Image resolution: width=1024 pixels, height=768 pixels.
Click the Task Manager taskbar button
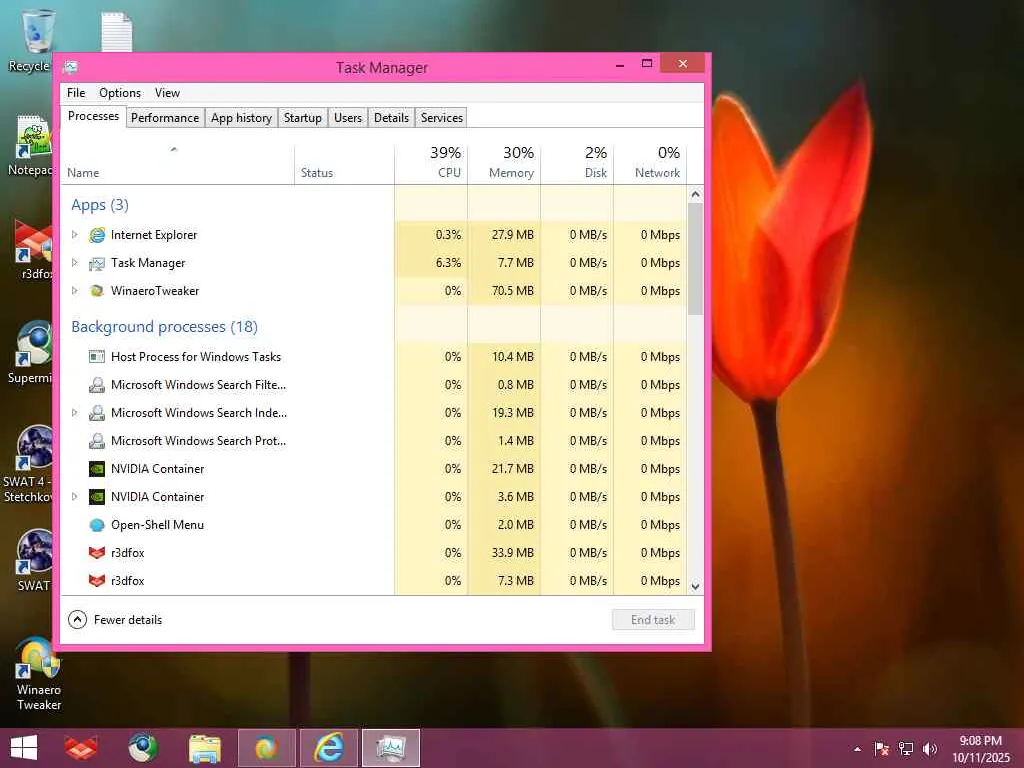[391, 748]
